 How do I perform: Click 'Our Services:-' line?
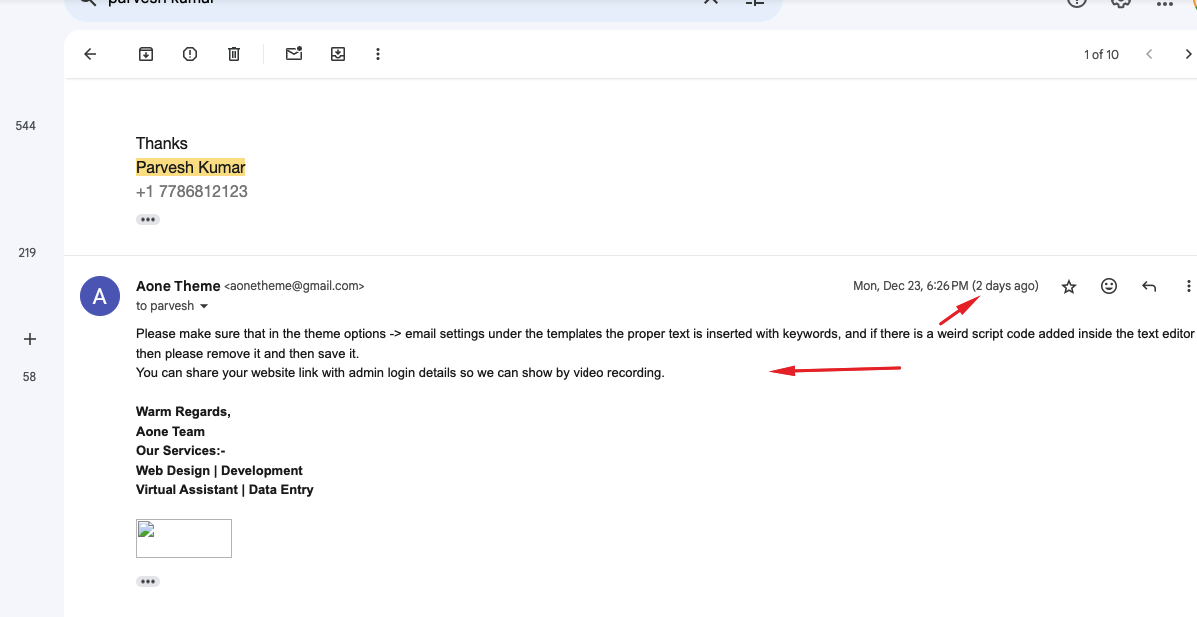[180, 451]
